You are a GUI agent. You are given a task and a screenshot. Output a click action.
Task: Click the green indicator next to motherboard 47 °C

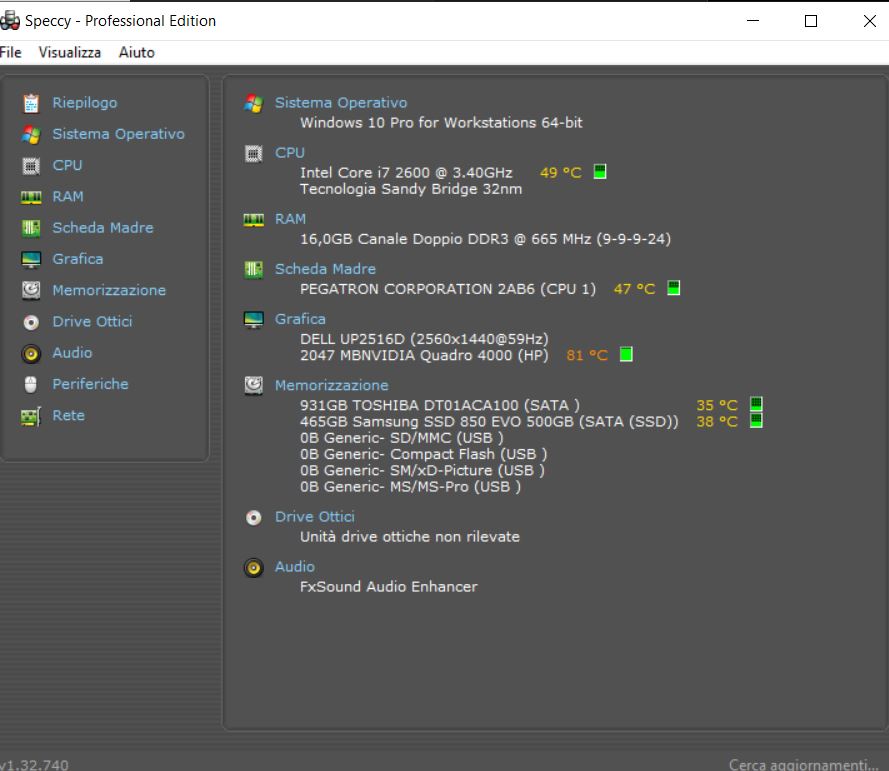coord(673,288)
